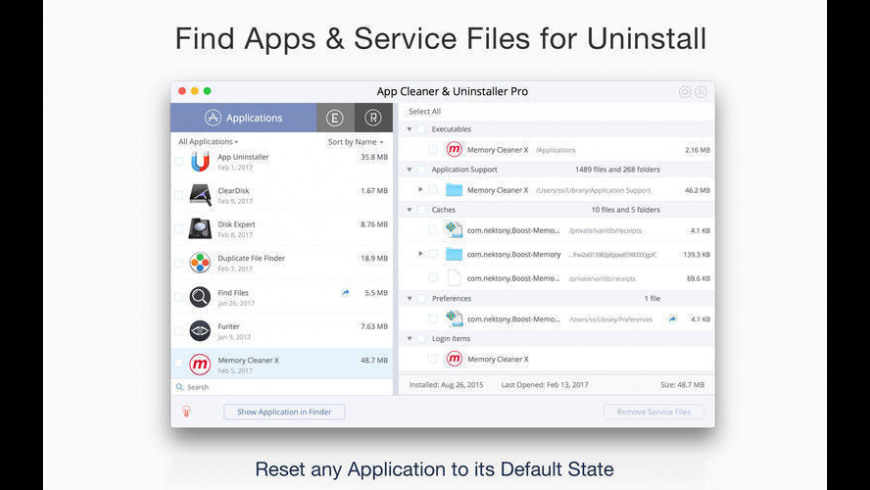Click the '10 files and 5 folders' text
The height and width of the screenshot is (490, 870).
625,210
